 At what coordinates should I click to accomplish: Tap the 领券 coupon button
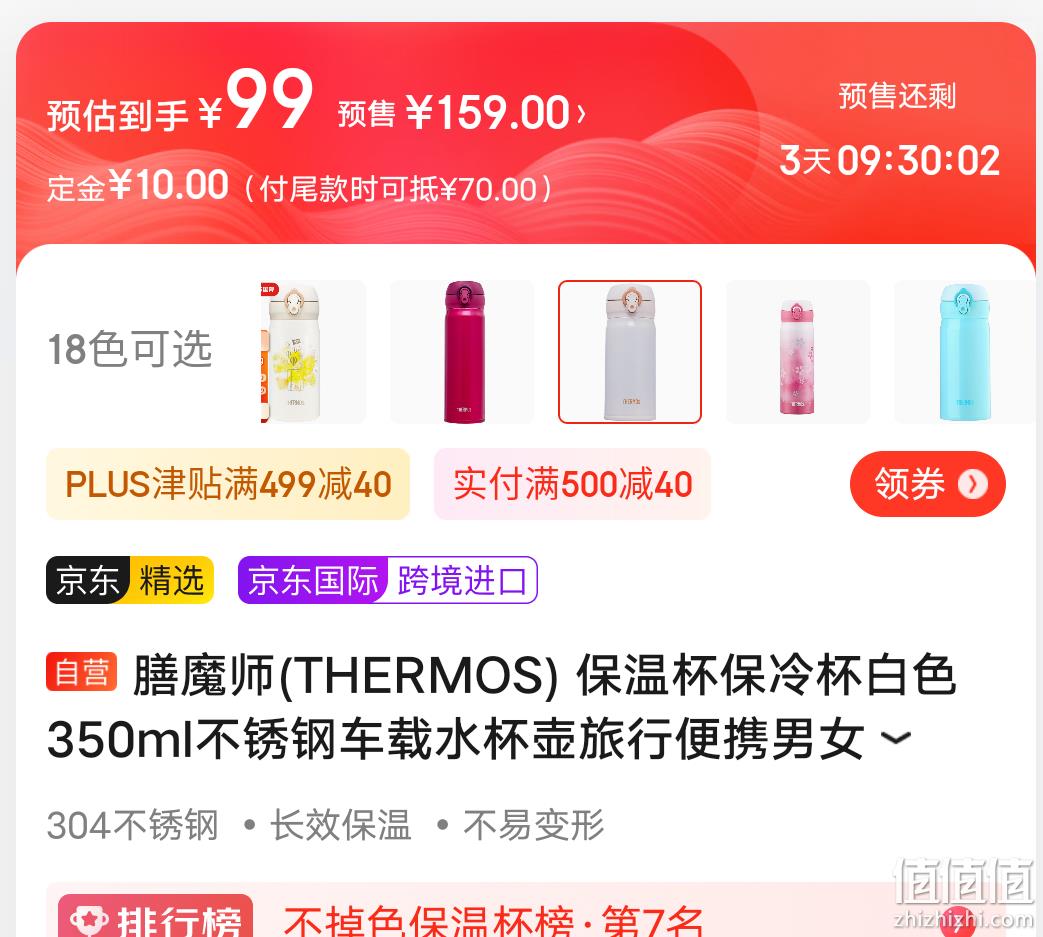click(927, 484)
